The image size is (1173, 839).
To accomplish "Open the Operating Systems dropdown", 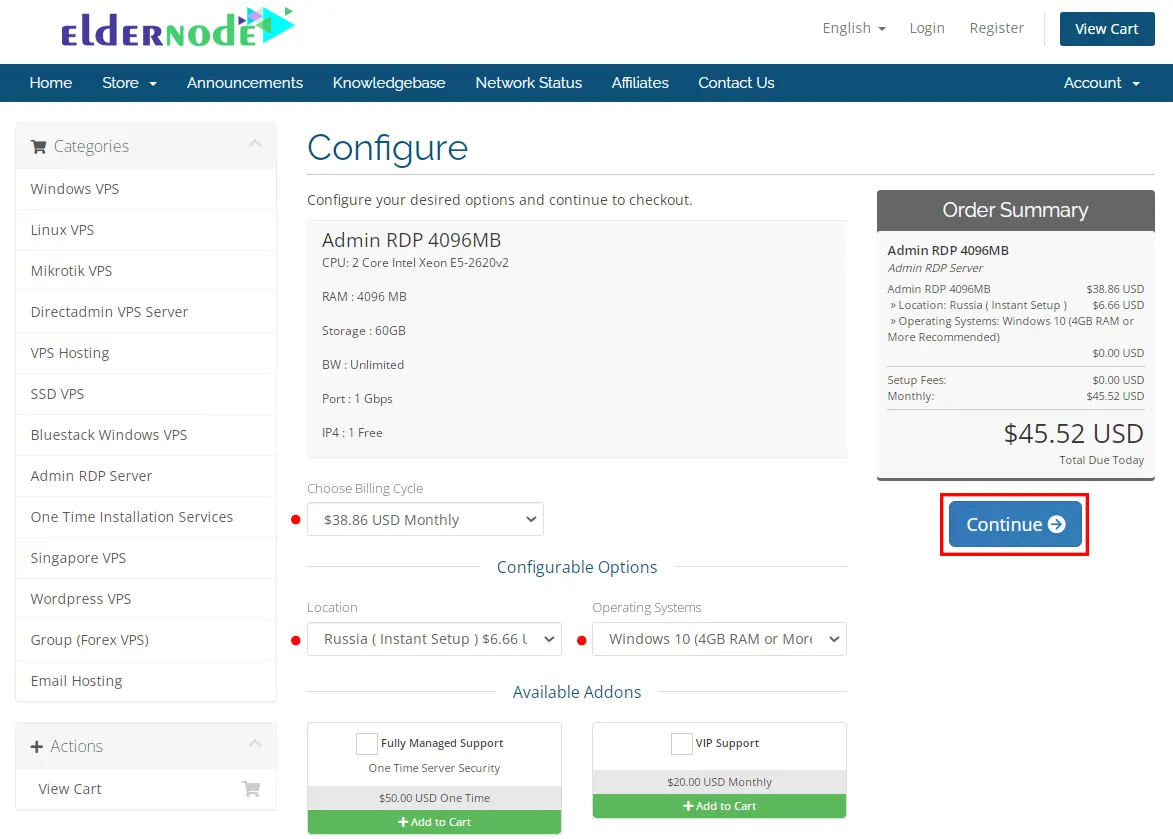I will pos(719,639).
